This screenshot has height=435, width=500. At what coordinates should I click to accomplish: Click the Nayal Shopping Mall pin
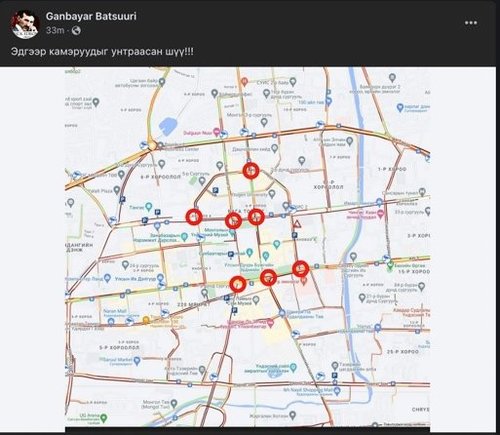point(338,390)
